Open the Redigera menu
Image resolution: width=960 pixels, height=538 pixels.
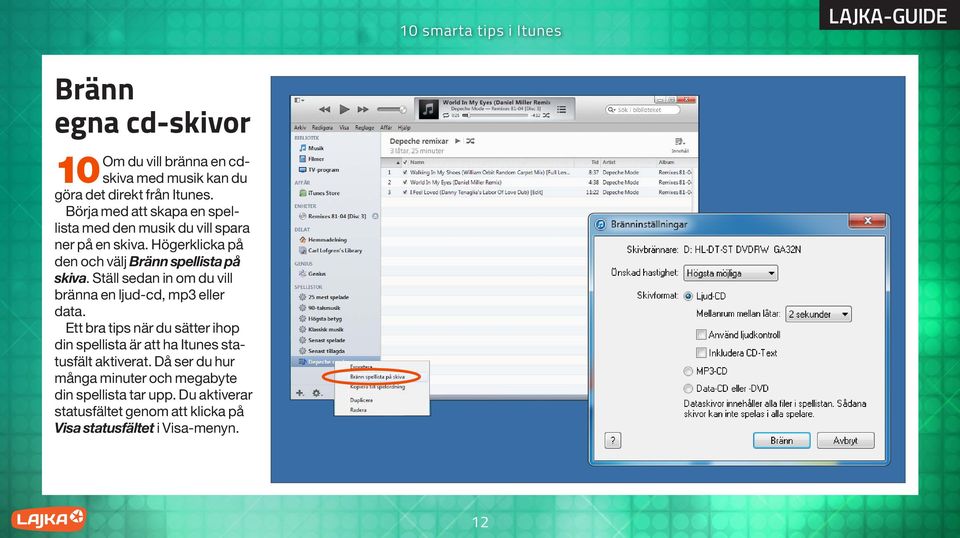tap(322, 127)
